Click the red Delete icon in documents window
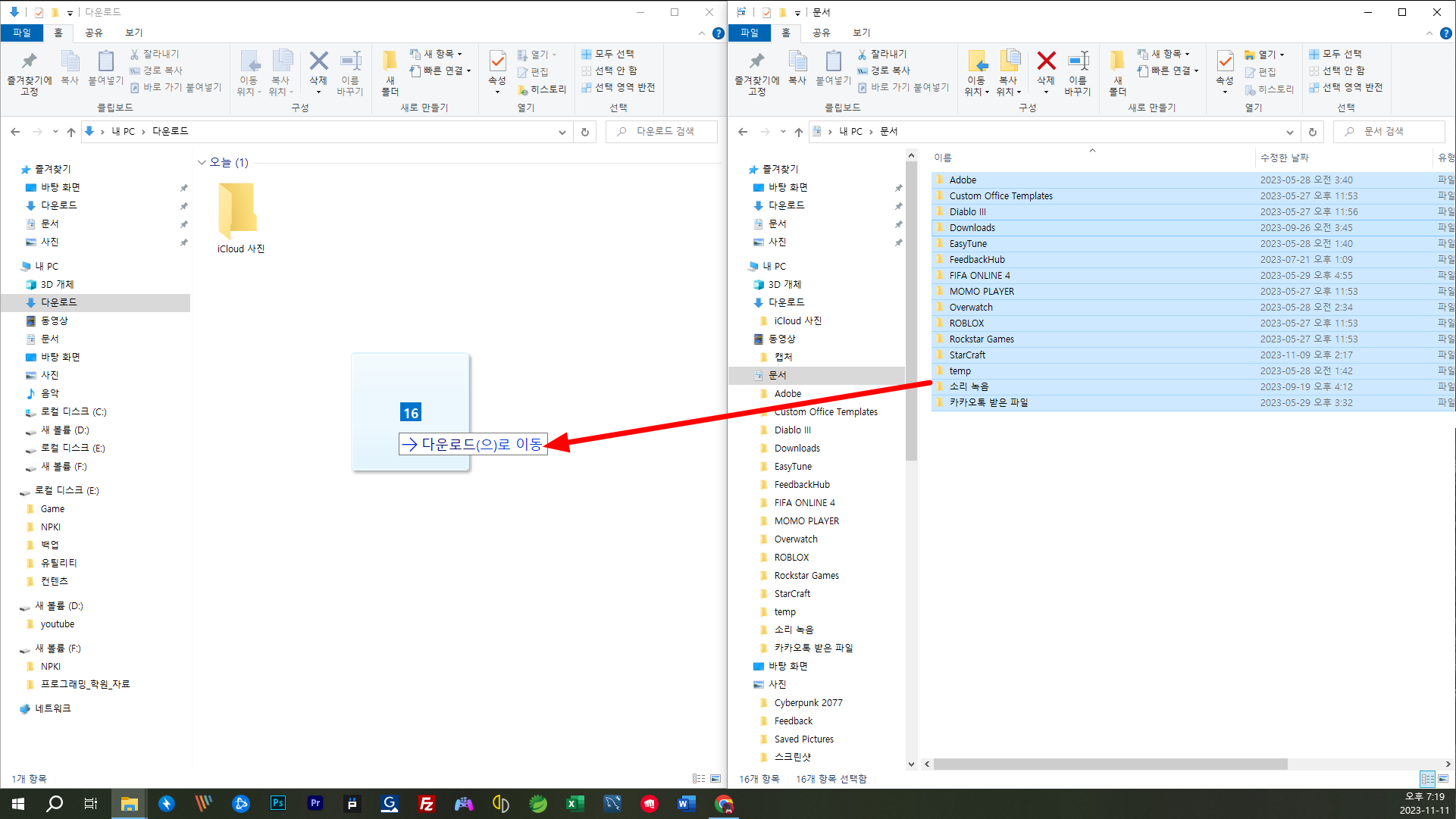 click(x=1046, y=62)
